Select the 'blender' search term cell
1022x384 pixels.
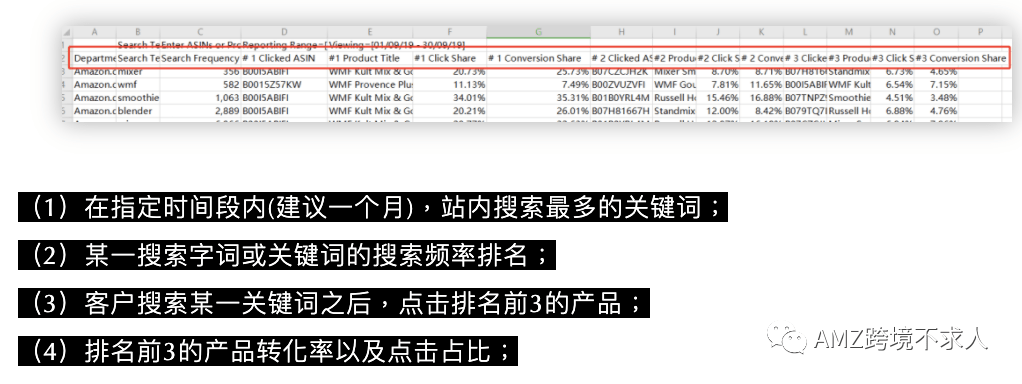(138, 110)
